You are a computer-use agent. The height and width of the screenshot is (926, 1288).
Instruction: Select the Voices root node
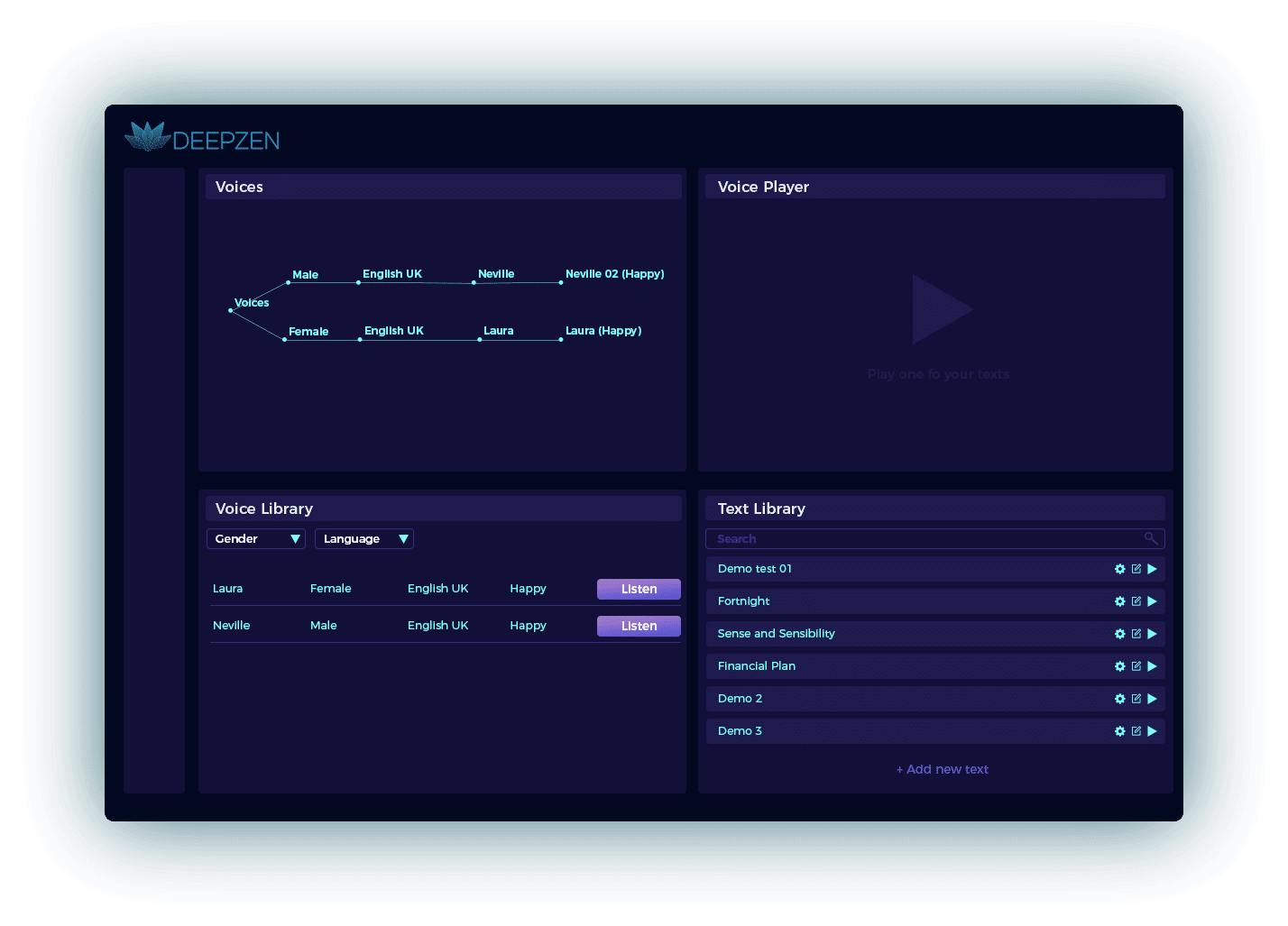point(252,303)
